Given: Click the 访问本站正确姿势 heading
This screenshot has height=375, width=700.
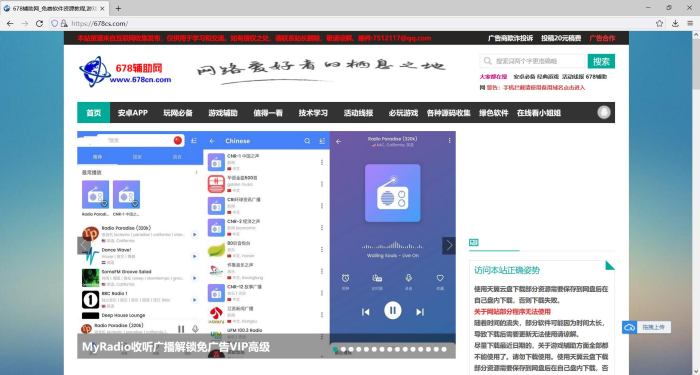Looking at the screenshot, I should 507,270.
